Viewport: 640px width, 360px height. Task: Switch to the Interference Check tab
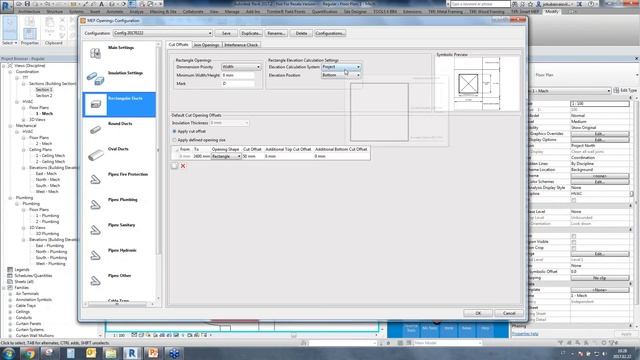pos(241,44)
